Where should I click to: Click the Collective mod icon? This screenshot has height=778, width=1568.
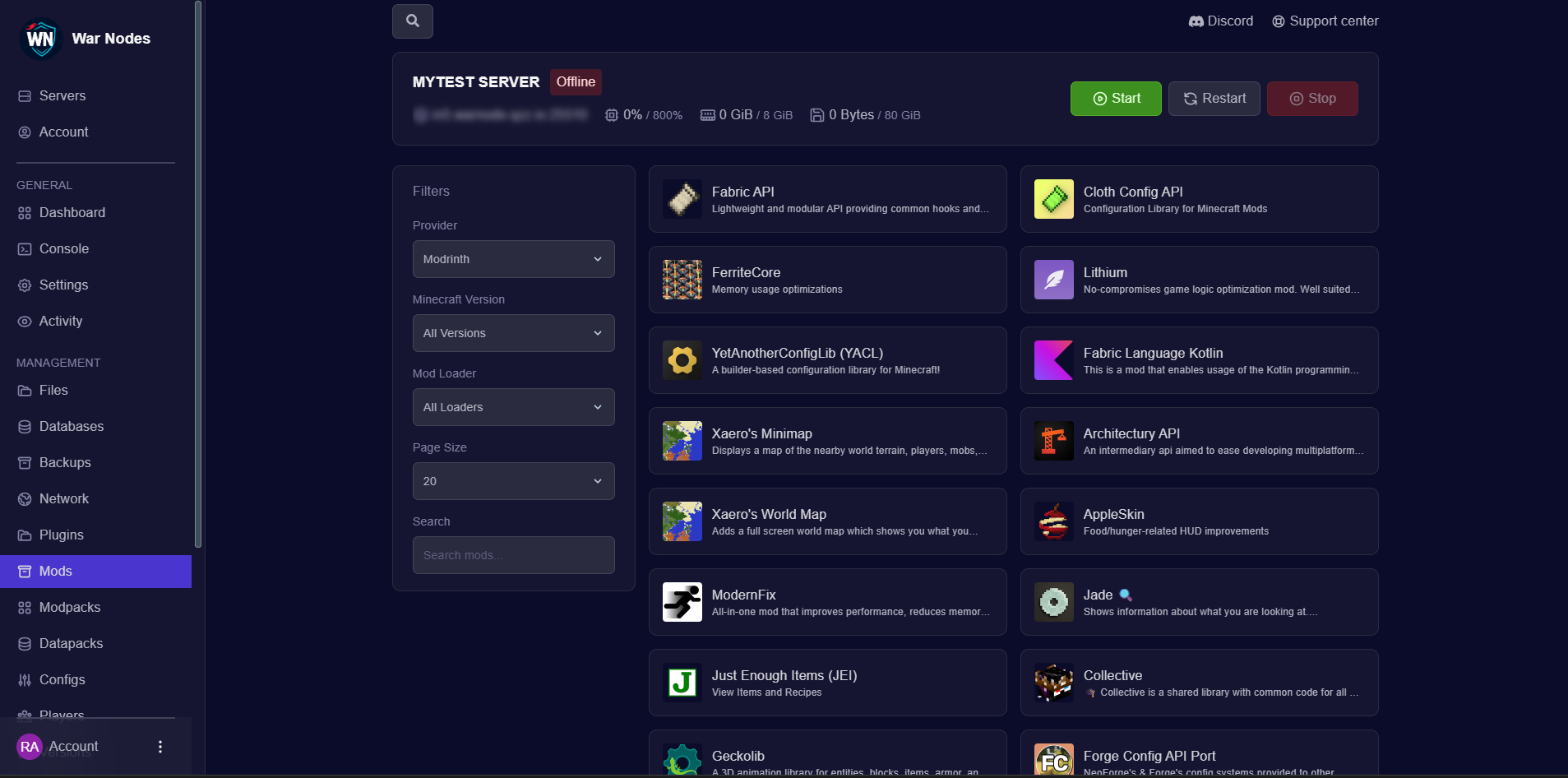[1054, 683]
